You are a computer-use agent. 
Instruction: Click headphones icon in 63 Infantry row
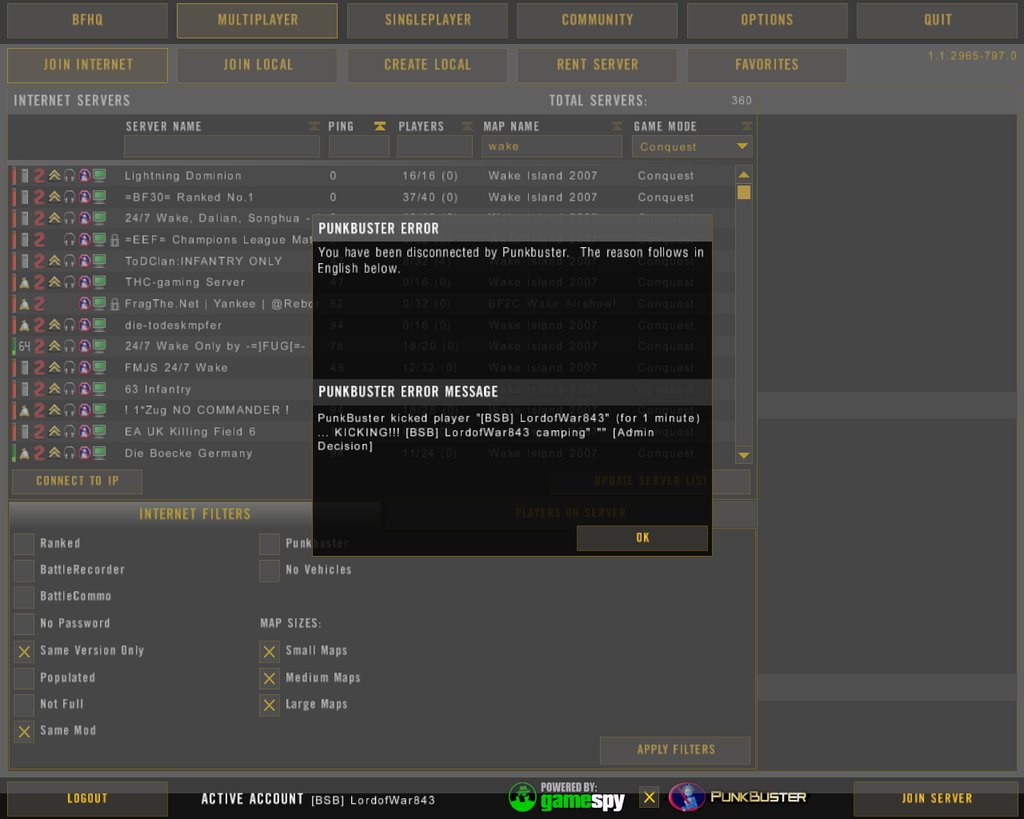(70, 389)
